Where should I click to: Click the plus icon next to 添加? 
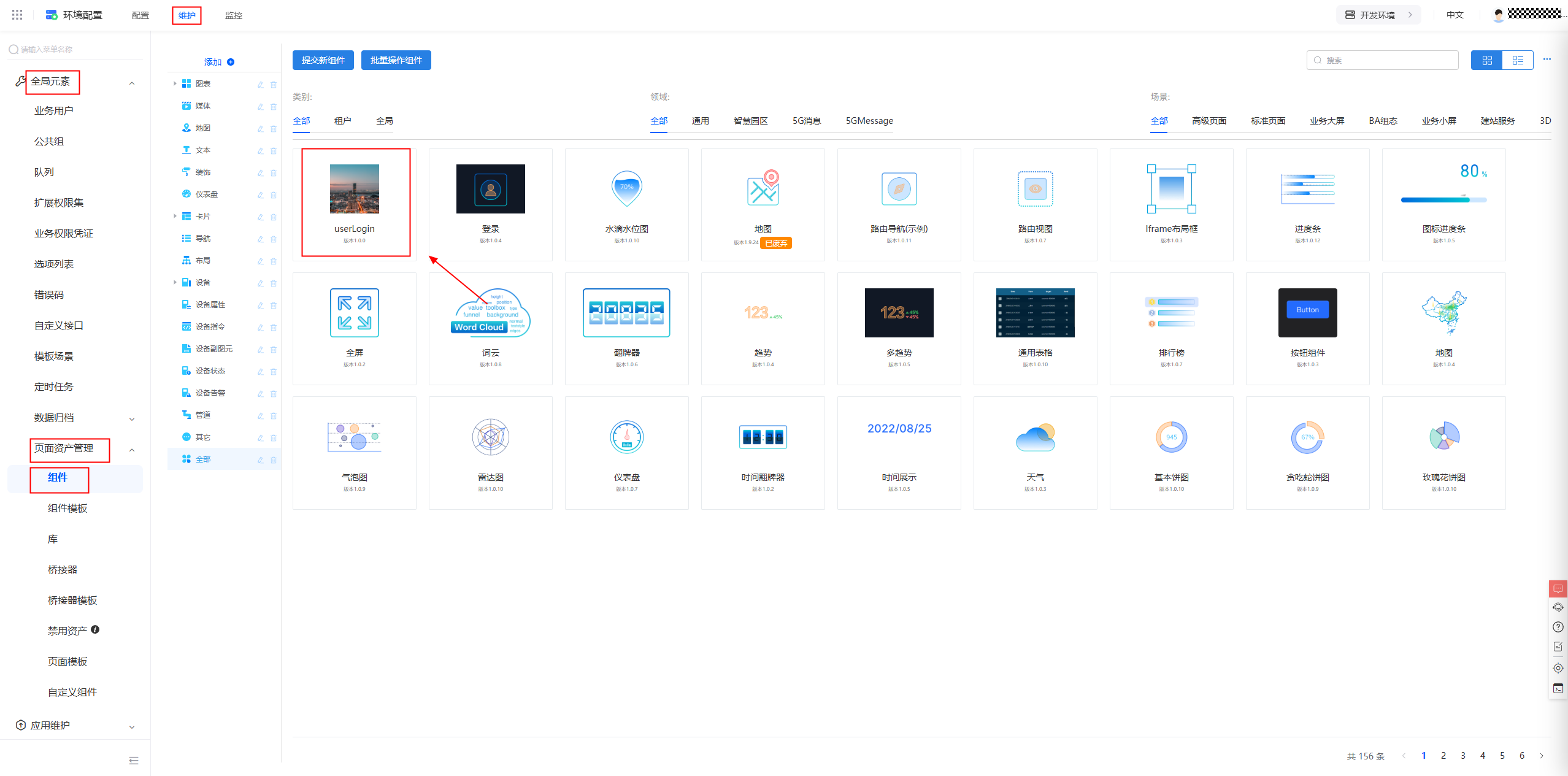coord(231,62)
